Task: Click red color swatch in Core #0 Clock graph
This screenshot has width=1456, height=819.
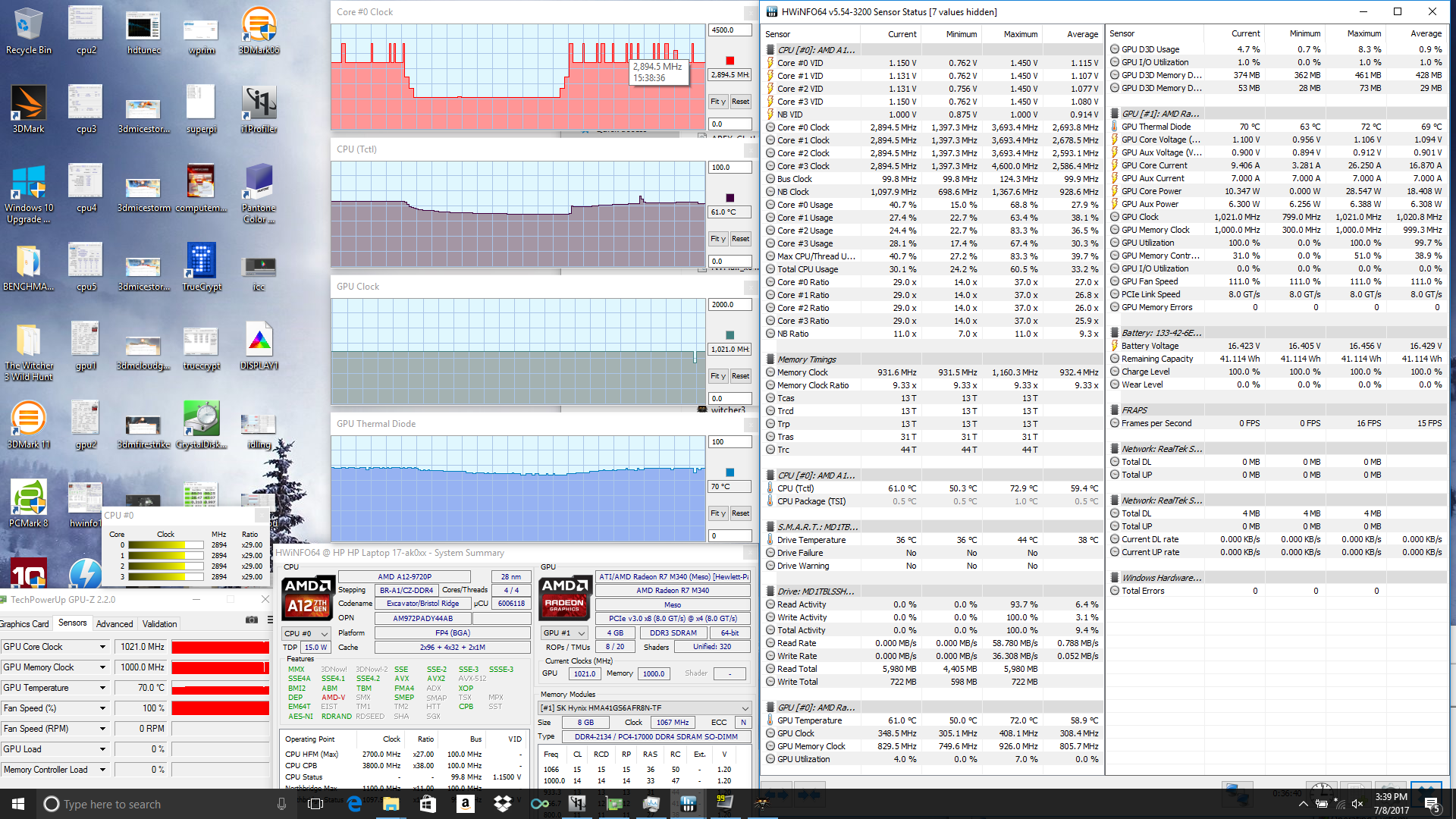Action: pyautogui.click(x=730, y=61)
